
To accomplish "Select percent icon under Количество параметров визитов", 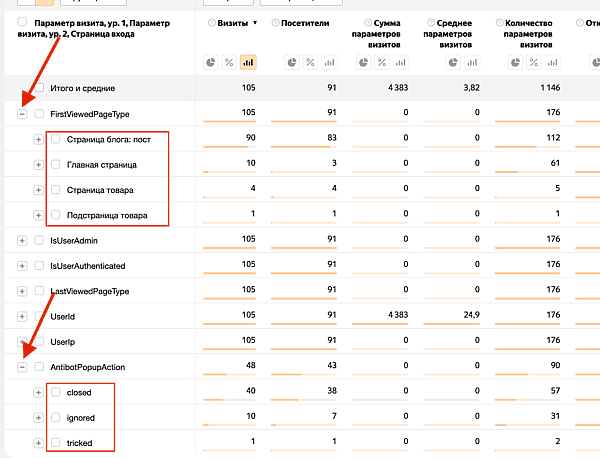I will (x=534, y=62).
